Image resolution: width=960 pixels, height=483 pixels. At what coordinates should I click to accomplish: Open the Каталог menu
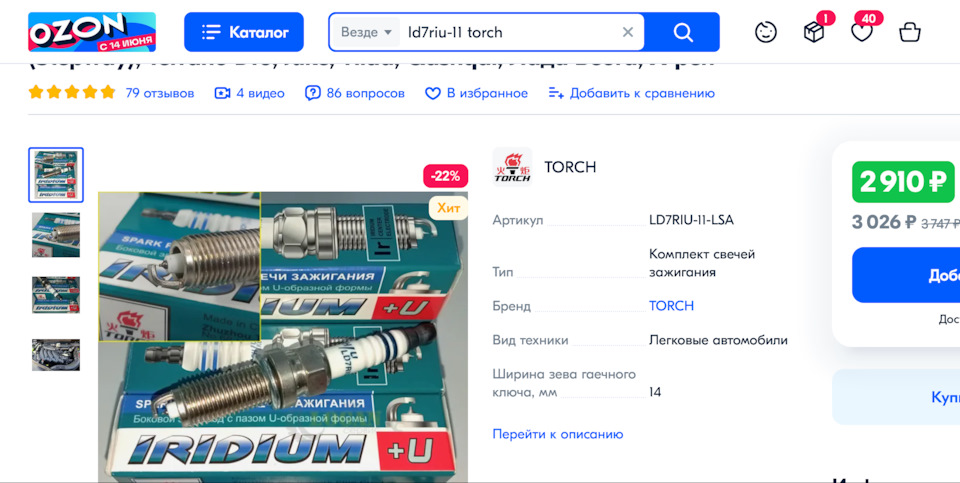pyautogui.click(x=244, y=32)
